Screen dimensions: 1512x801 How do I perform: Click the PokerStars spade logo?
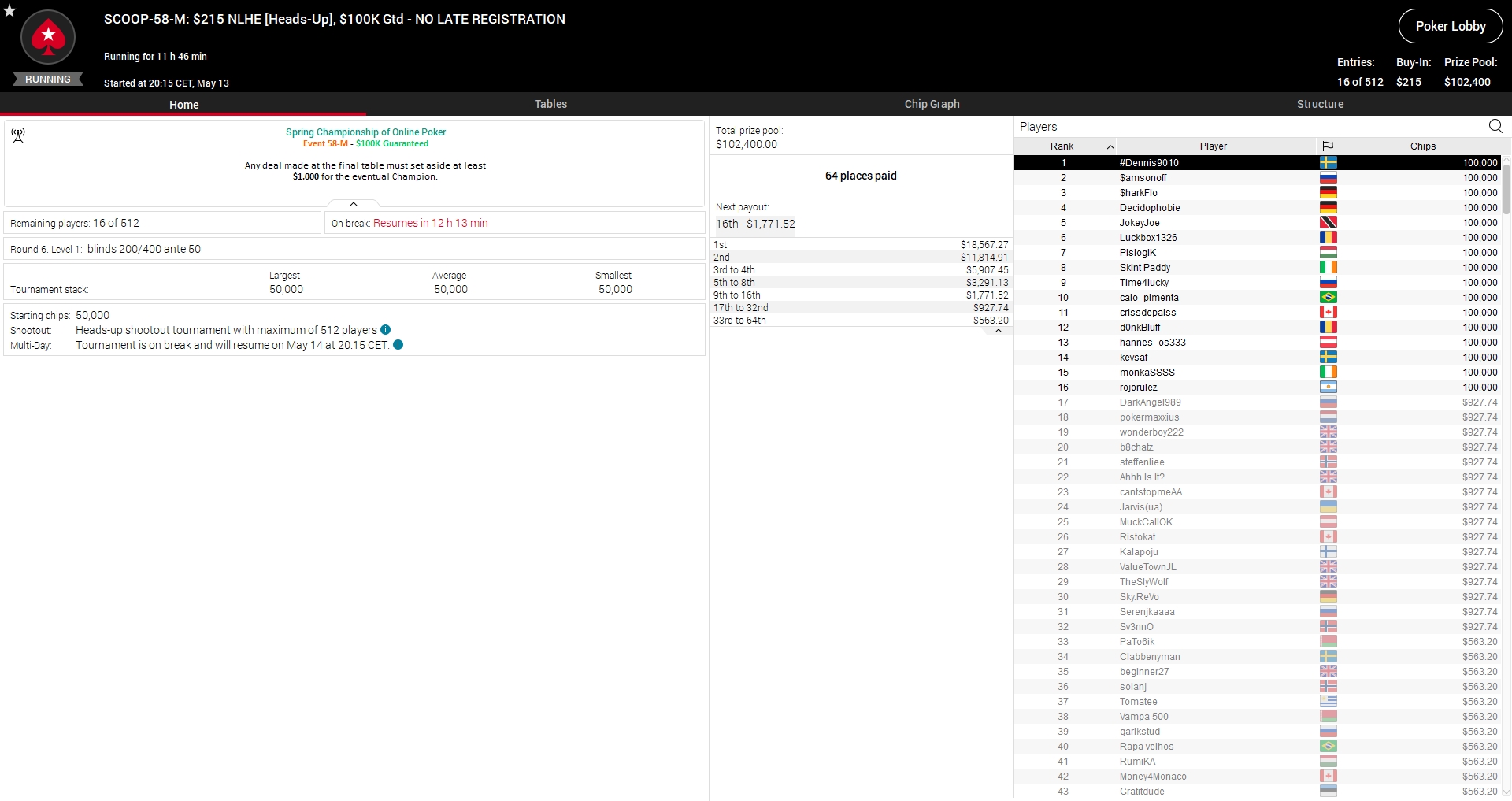click(x=48, y=37)
